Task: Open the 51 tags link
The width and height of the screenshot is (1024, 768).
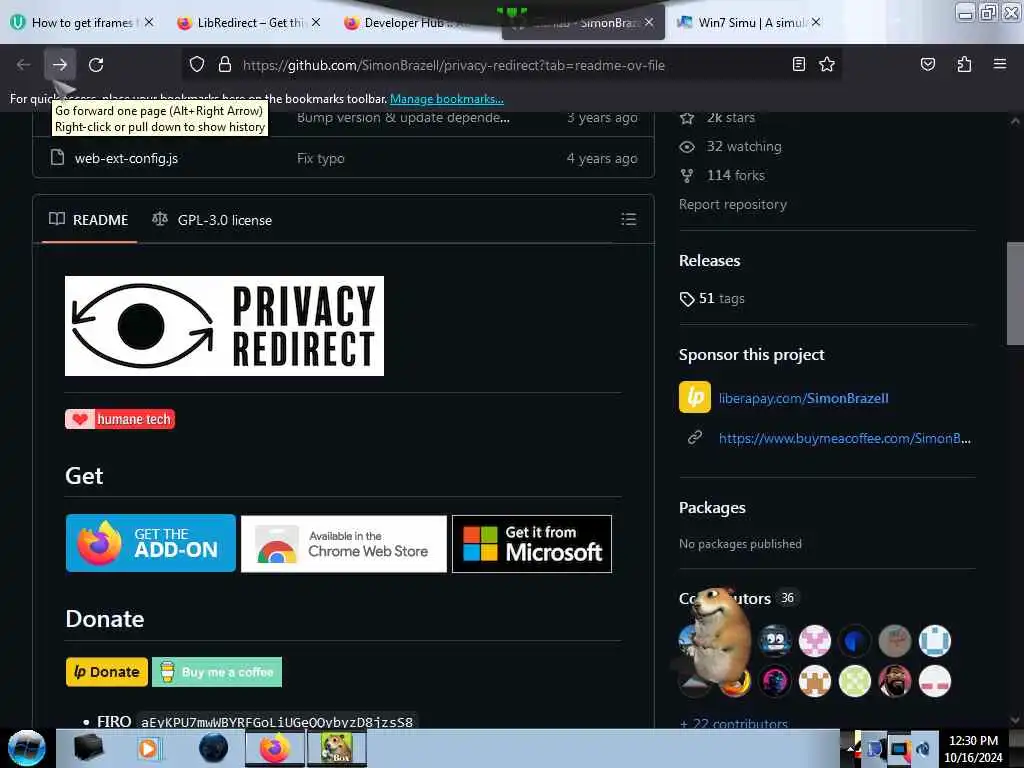Action: [x=712, y=298]
